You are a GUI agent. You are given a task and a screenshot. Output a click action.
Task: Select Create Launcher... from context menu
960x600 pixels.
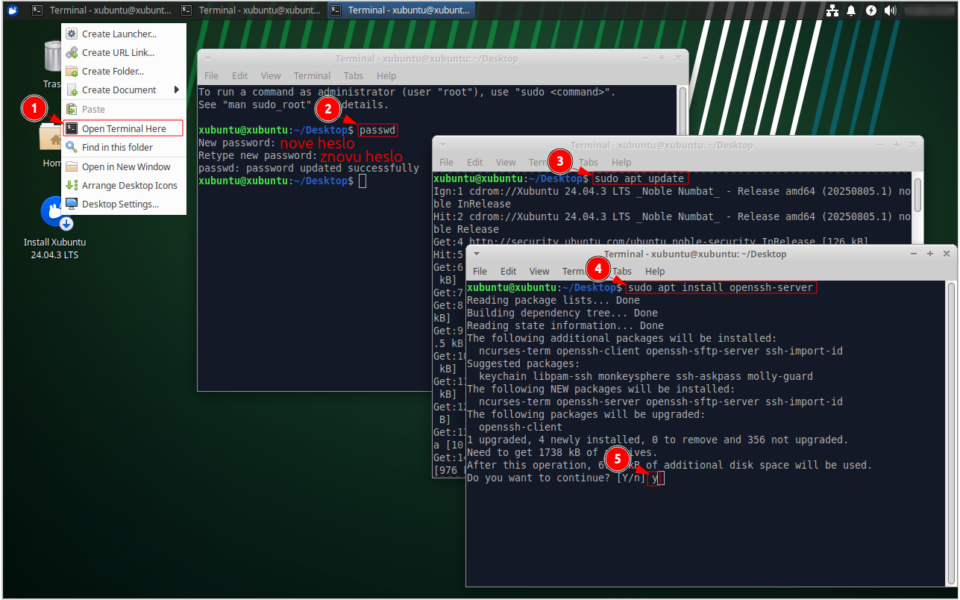click(118, 34)
